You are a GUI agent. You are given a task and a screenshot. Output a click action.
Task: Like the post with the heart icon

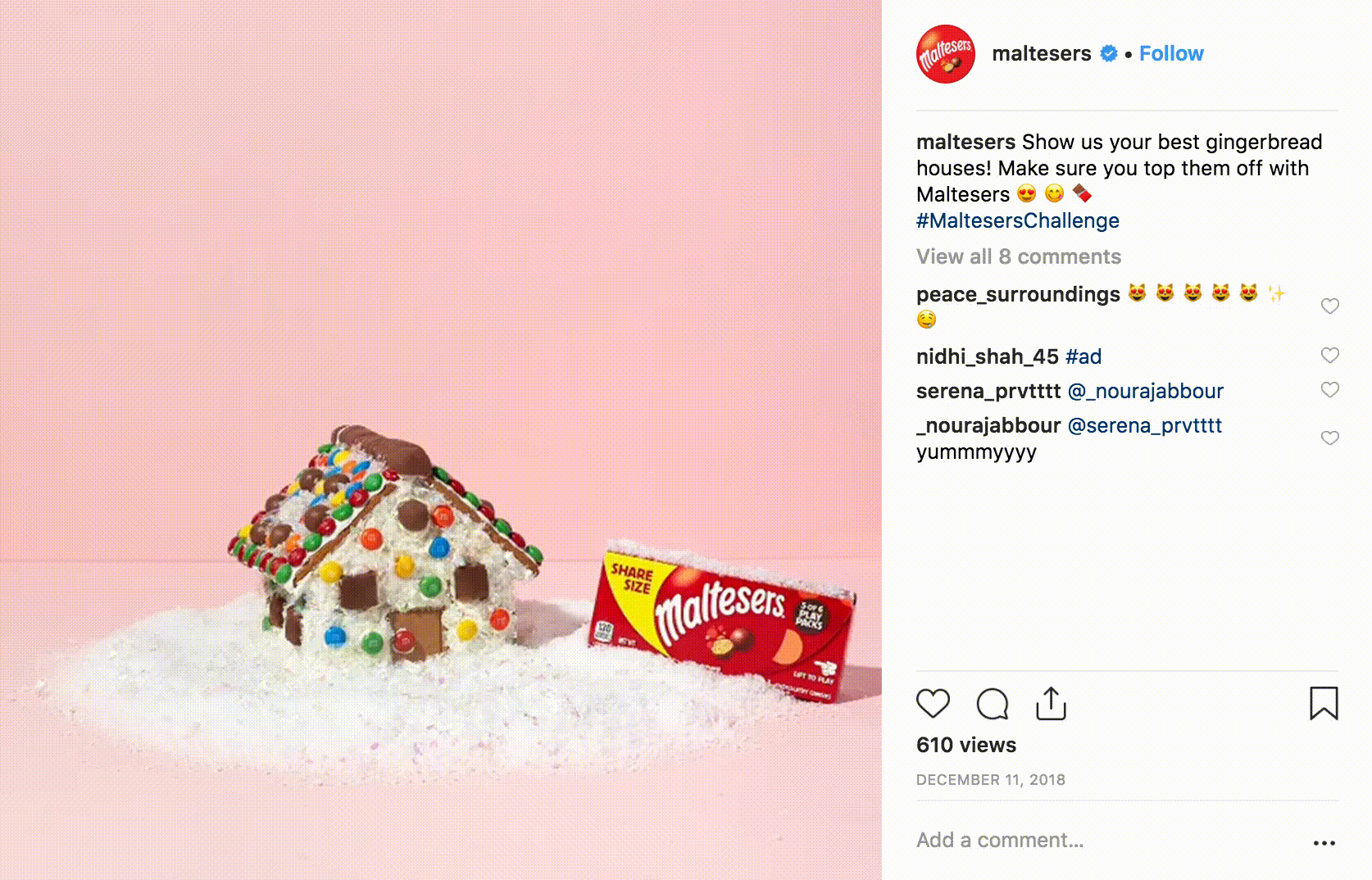click(x=933, y=704)
